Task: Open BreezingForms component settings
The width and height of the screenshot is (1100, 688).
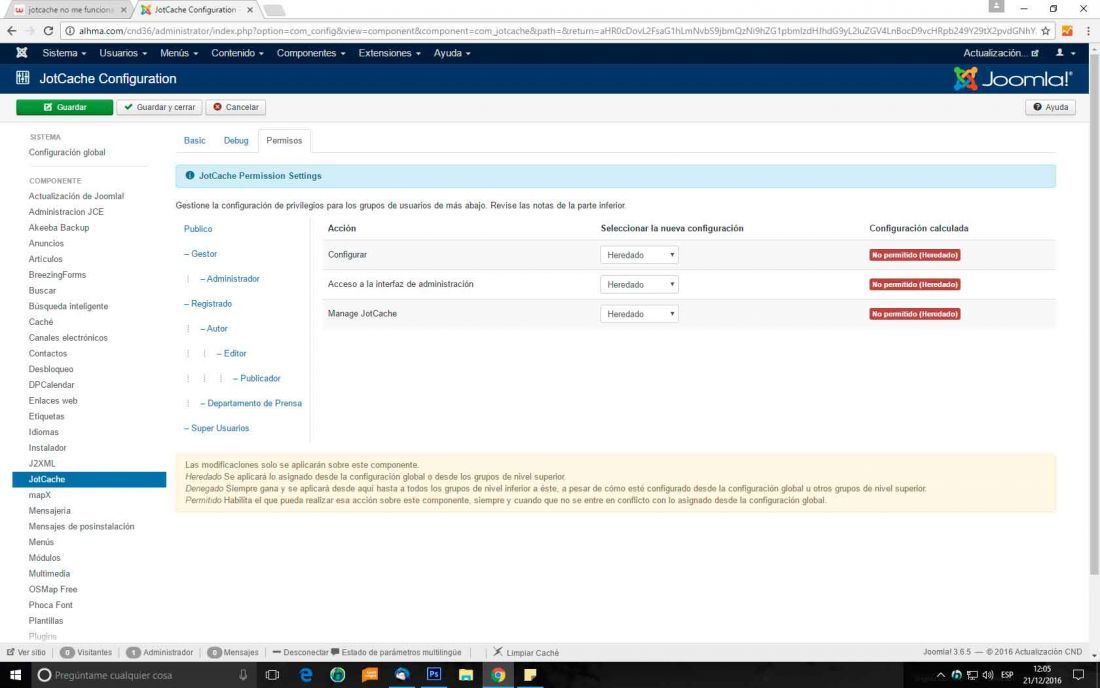Action: [x=57, y=275]
